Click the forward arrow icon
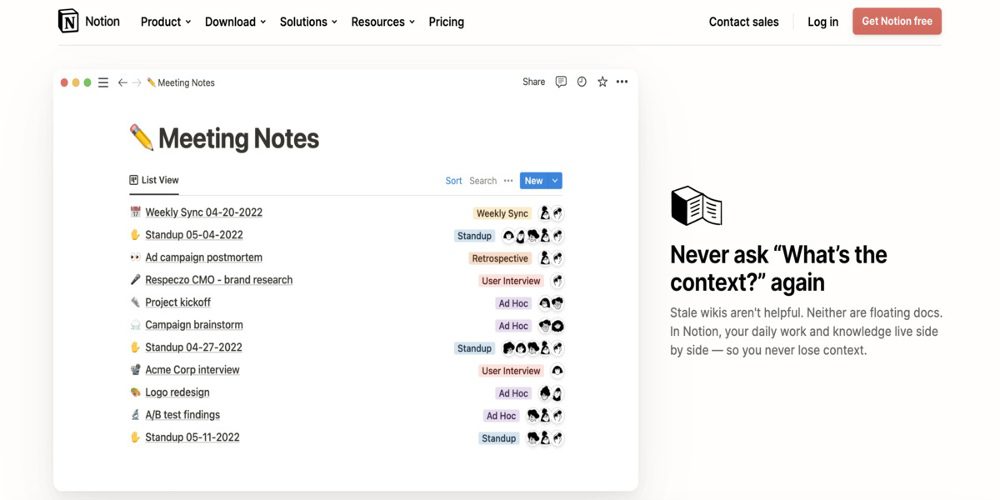The width and height of the screenshot is (1000, 500). (136, 82)
